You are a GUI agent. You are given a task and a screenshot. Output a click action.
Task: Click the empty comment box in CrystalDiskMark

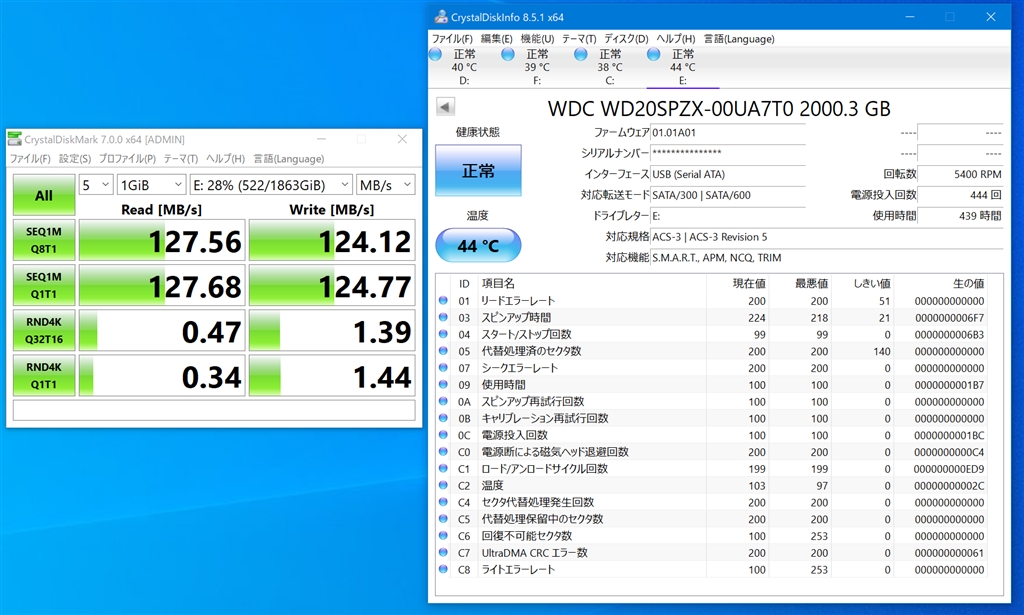point(214,410)
